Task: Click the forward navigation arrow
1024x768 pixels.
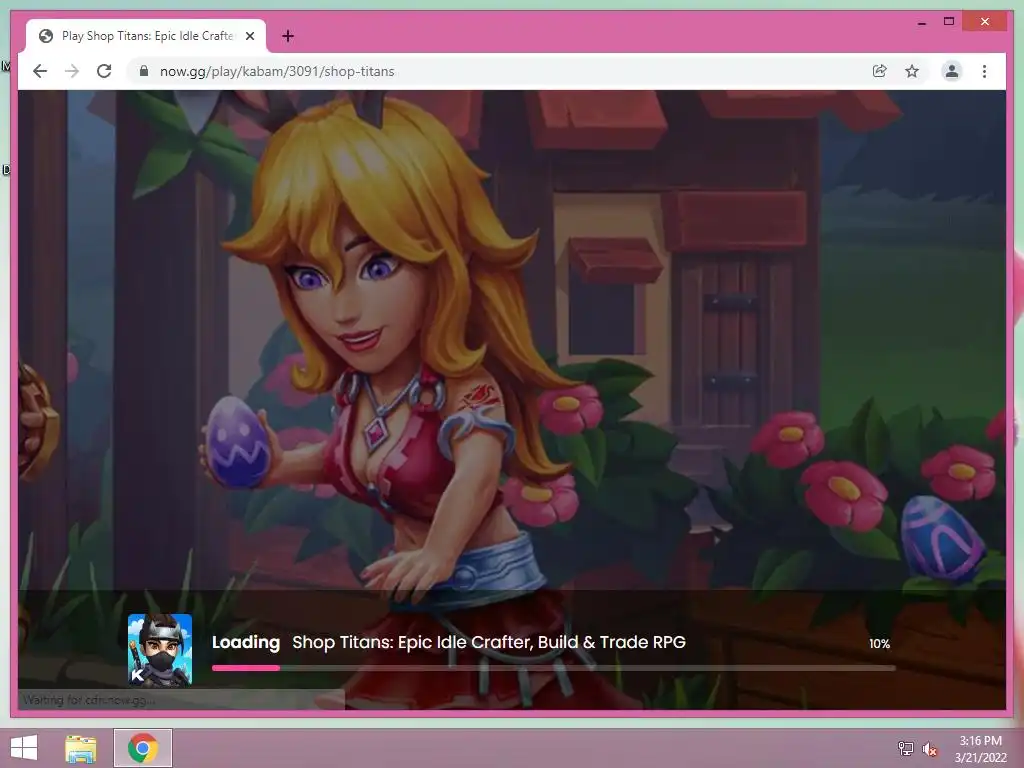Action: [72, 71]
